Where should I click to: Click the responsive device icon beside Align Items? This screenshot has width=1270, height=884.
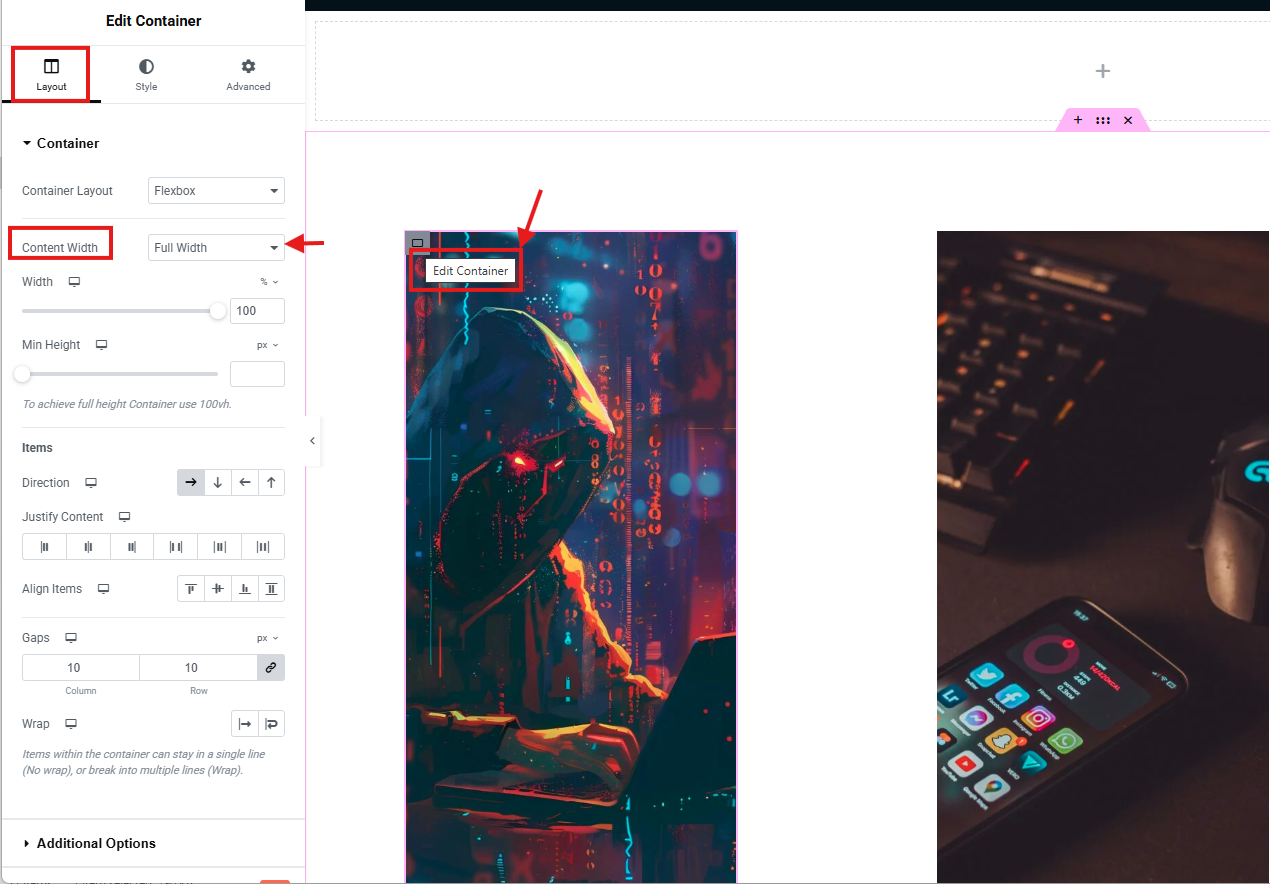click(x=103, y=589)
